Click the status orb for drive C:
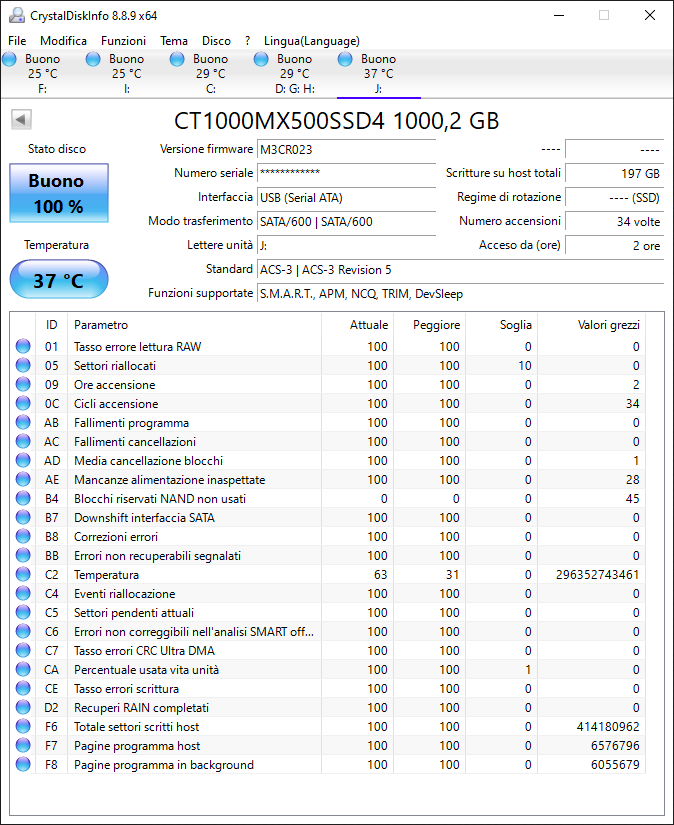 [177, 59]
